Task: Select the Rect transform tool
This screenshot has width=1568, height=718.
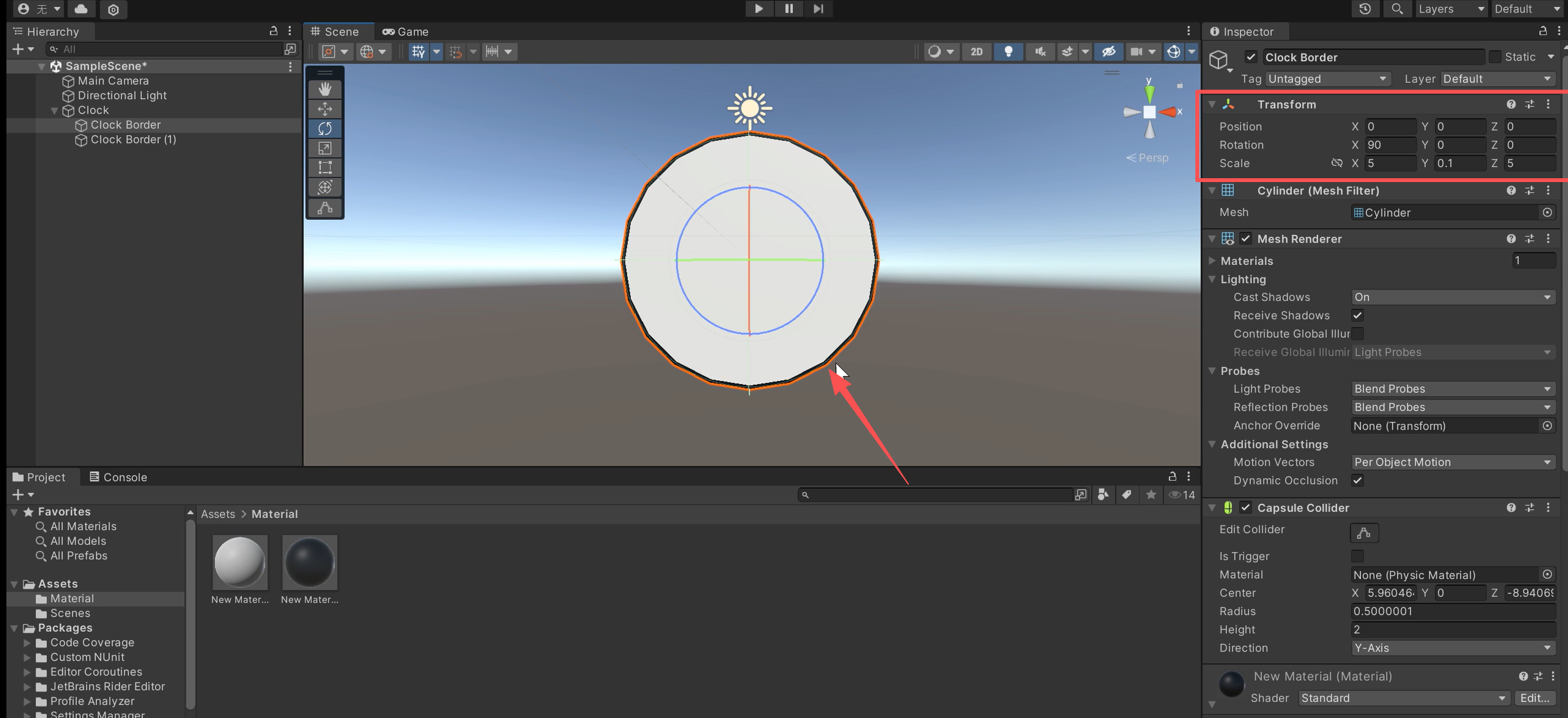Action: pos(325,168)
